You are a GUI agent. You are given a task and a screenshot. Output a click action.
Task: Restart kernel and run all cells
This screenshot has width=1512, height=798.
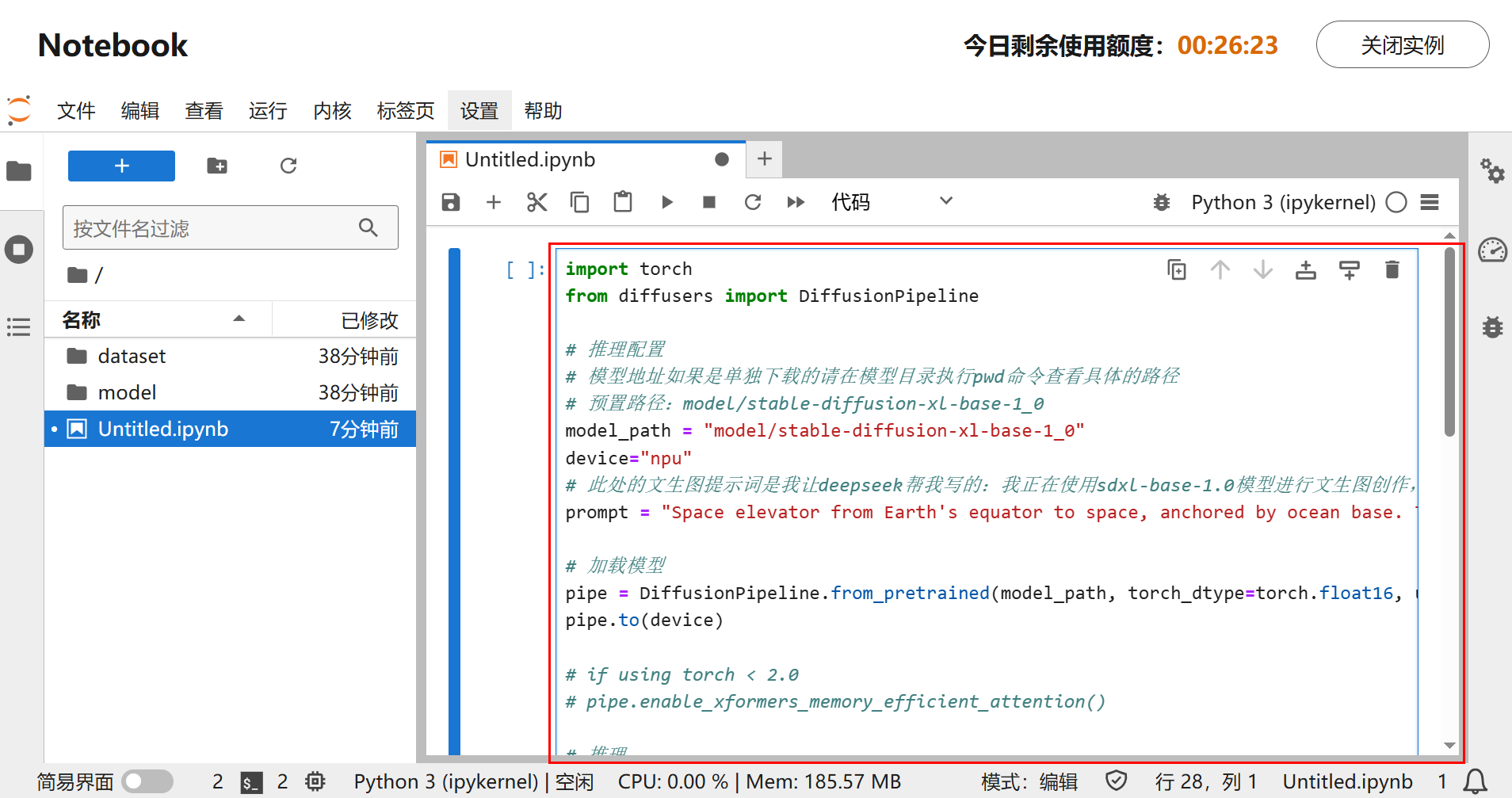click(796, 202)
